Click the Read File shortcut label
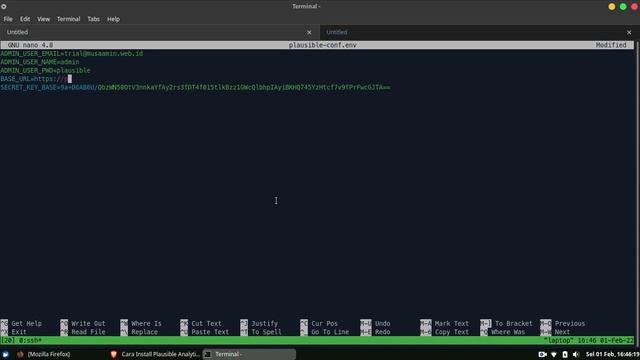Image resolution: width=640 pixels, height=360 pixels. coord(88,332)
